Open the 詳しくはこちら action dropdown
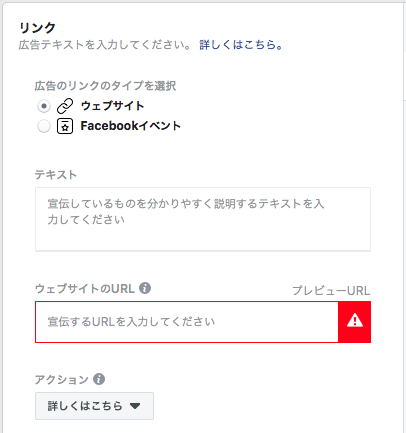 [x=94, y=406]
